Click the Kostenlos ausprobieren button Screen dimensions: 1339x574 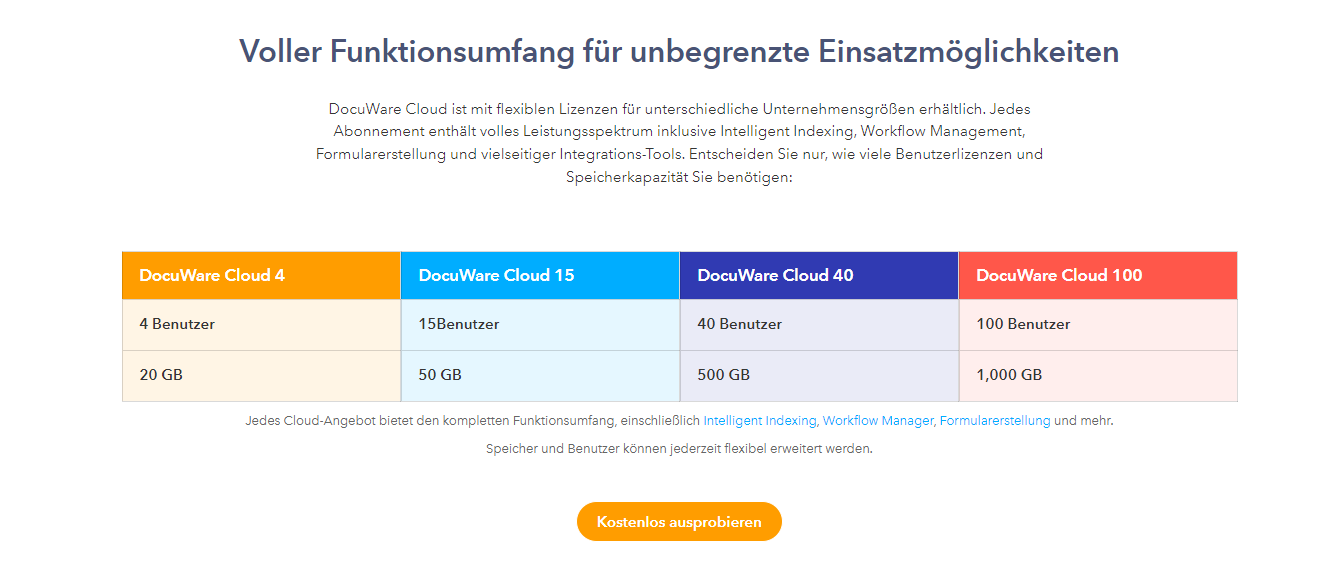point(679,522)
